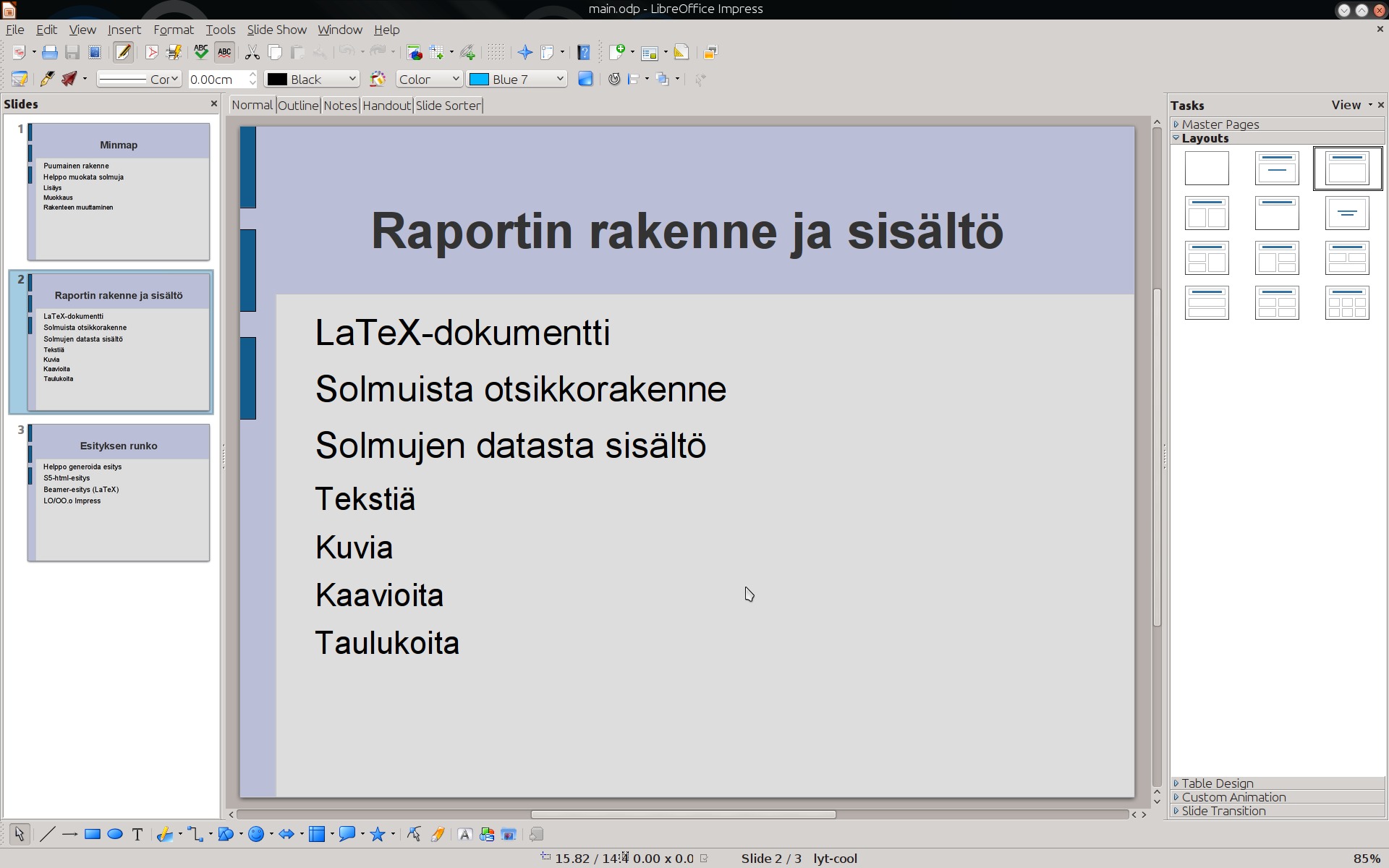
Task: Select the Line drawing tool
Action: pos(47,834)
